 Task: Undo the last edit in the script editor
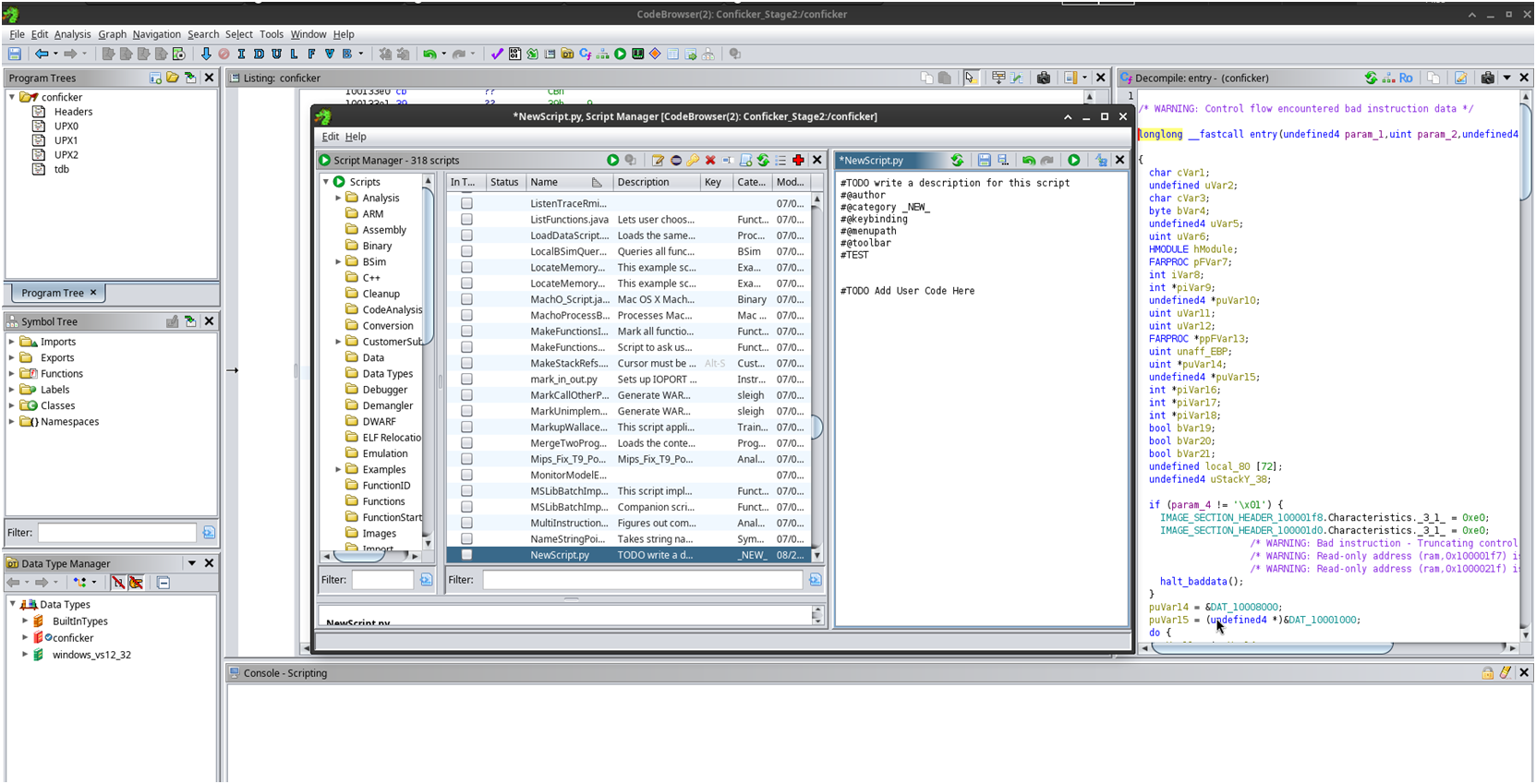pyautogui.click(x=1029, y=160)
